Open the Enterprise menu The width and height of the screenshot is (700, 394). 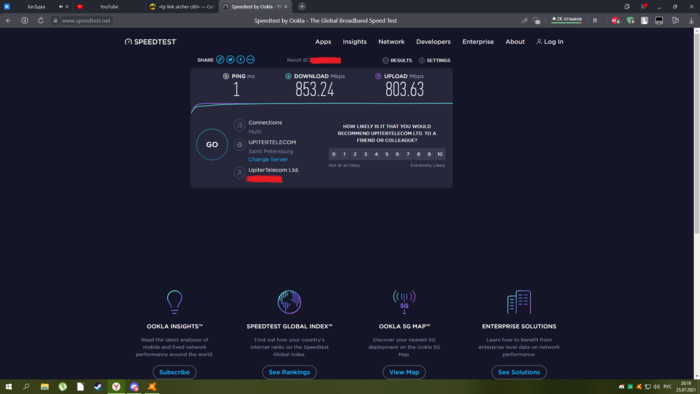pos(478,41)
